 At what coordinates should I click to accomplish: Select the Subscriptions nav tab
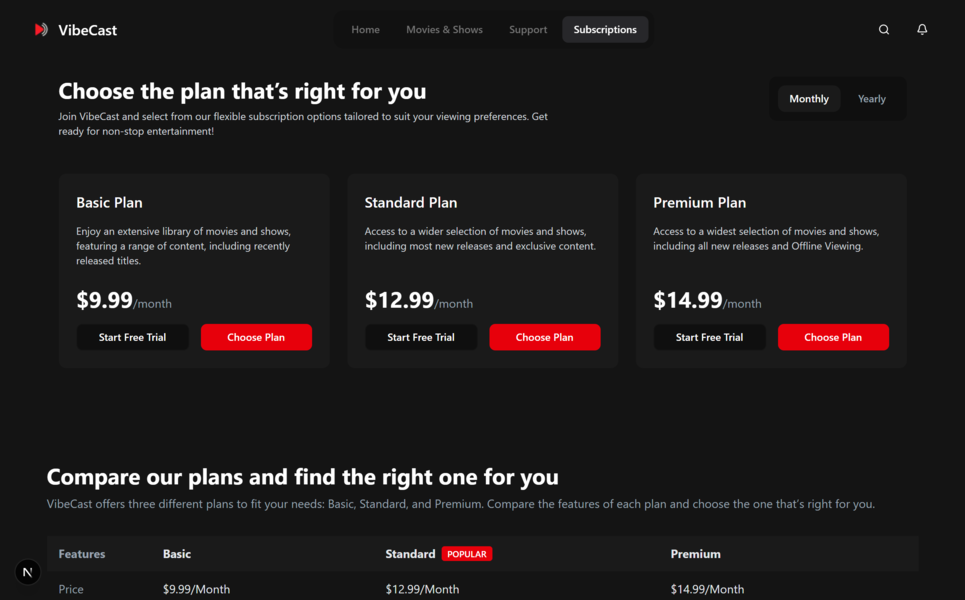pyautogui.click(x=605, y=30)
